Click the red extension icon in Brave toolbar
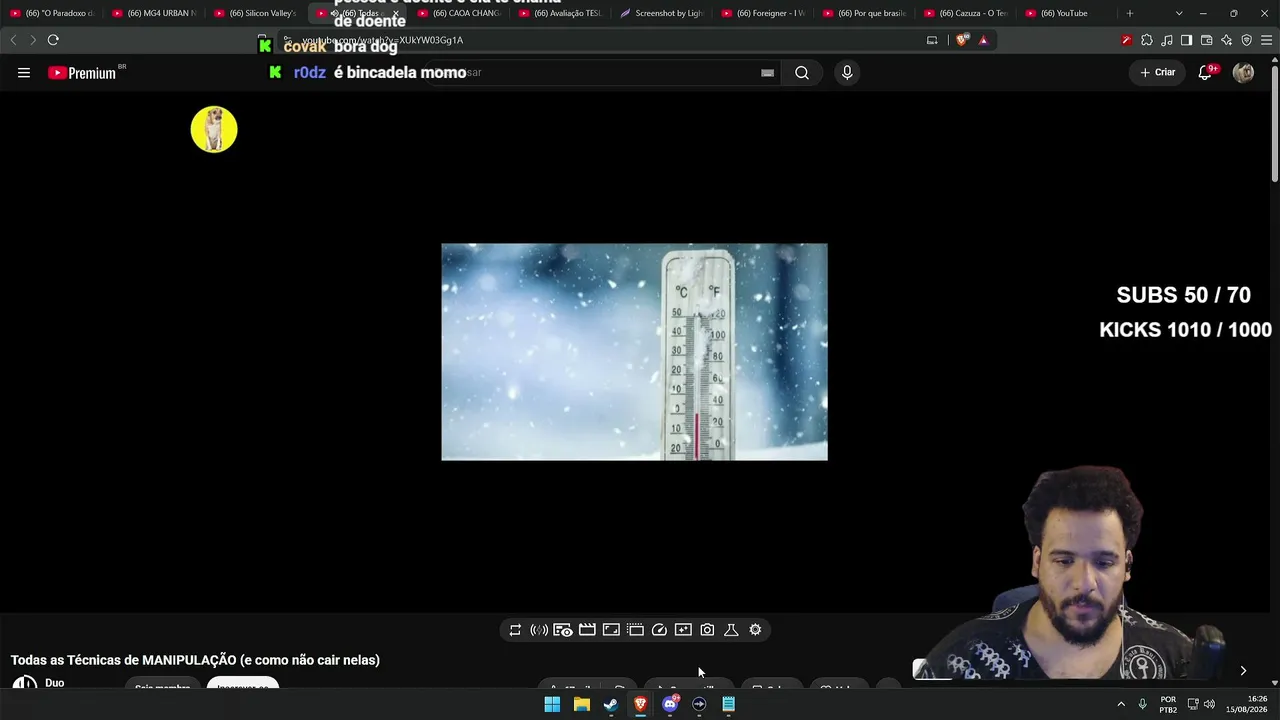Screen dimensions: 1280x720 [x=1126, y=40]
